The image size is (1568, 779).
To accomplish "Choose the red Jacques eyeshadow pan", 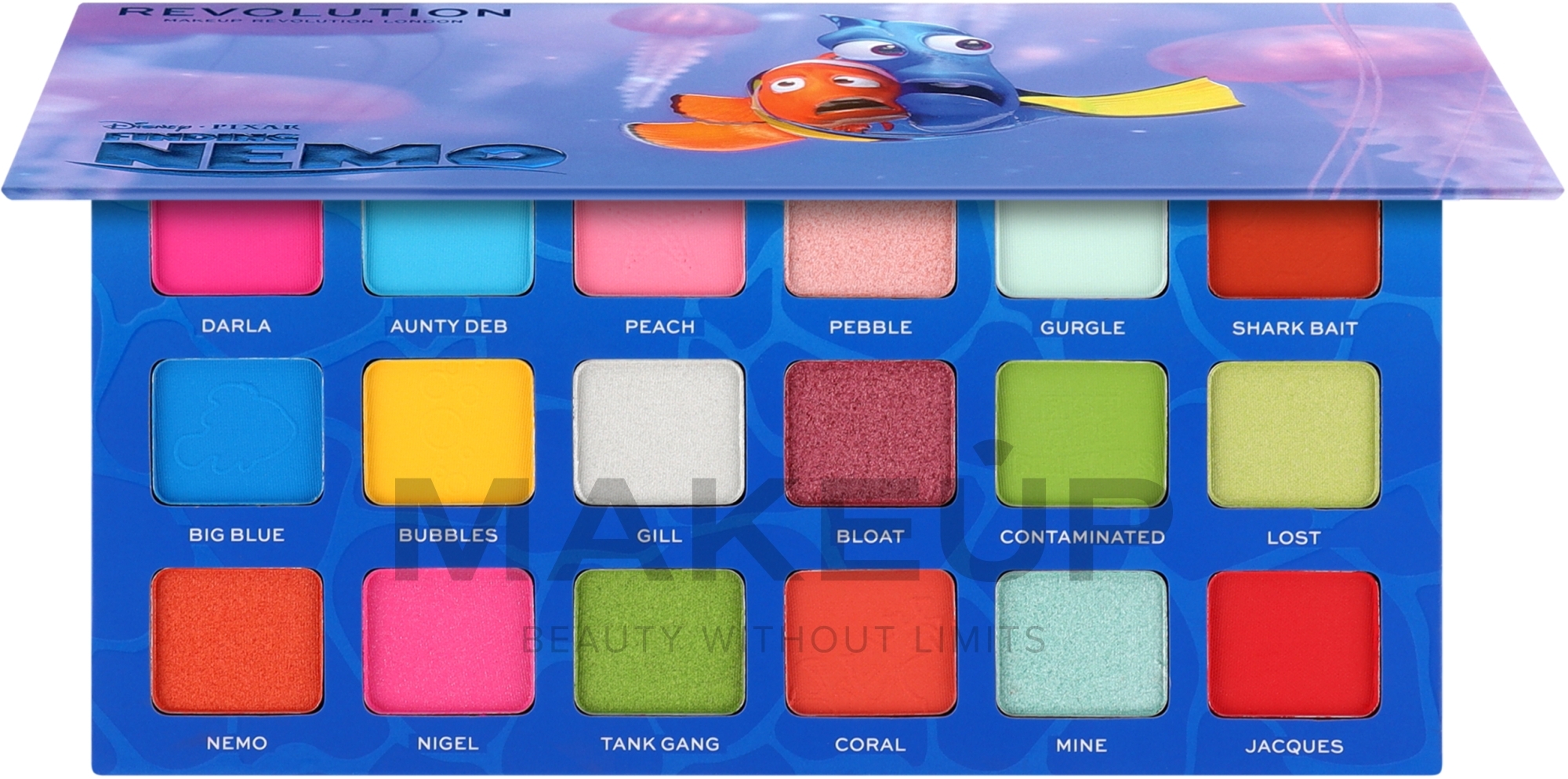I will click(x=1294, y=645).
